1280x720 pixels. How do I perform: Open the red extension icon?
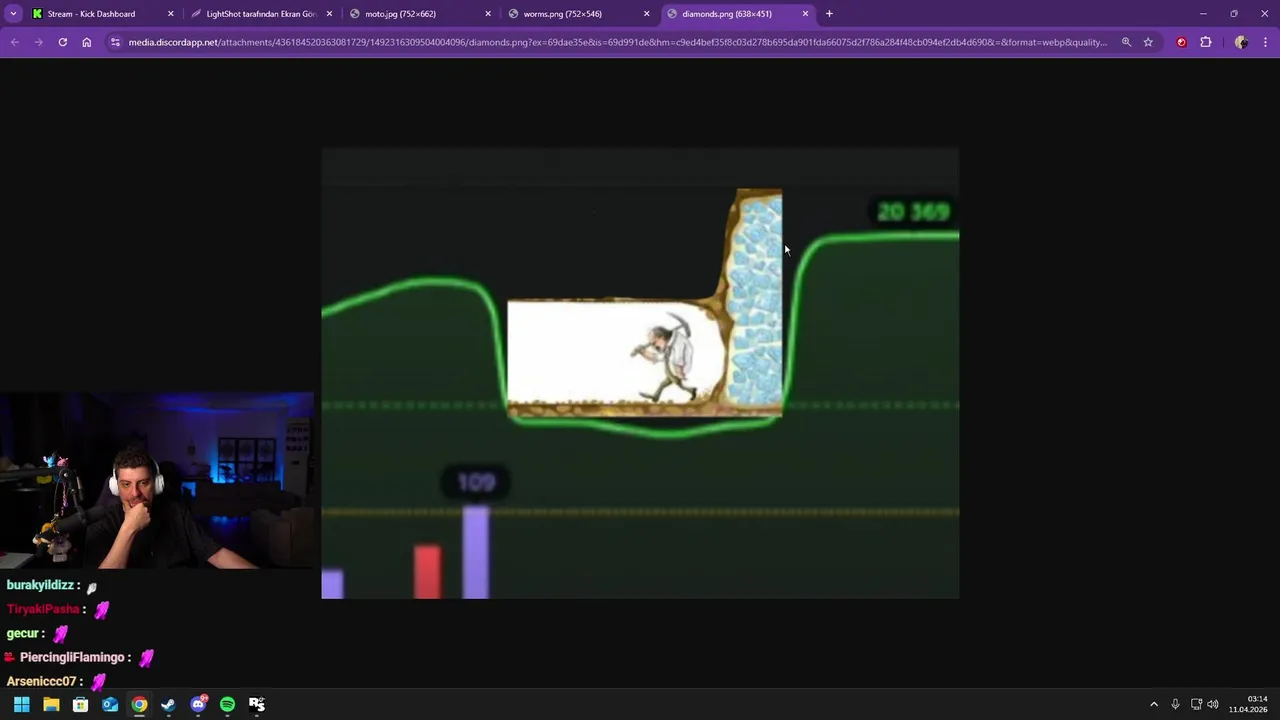1181,42
